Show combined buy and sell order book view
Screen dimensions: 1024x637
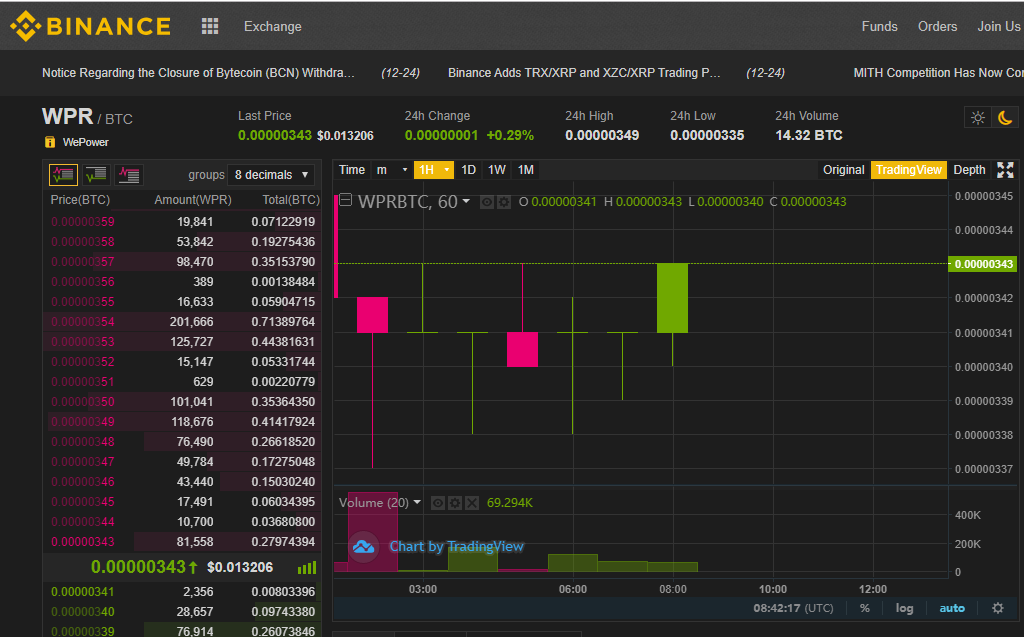pos(63,174)
